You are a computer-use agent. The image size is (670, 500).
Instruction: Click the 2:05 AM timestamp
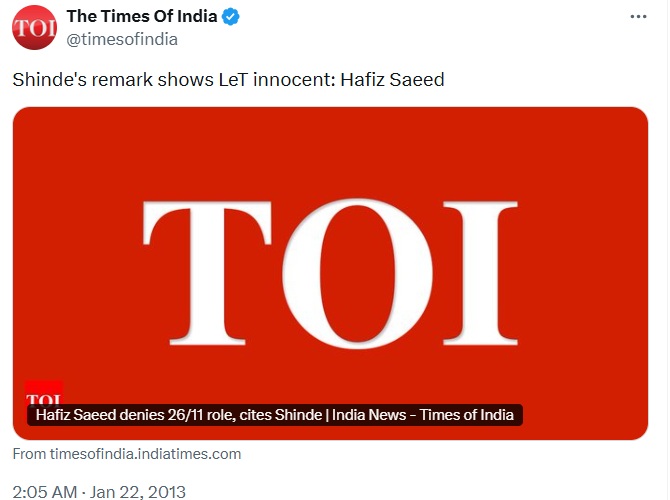[43, 492]
